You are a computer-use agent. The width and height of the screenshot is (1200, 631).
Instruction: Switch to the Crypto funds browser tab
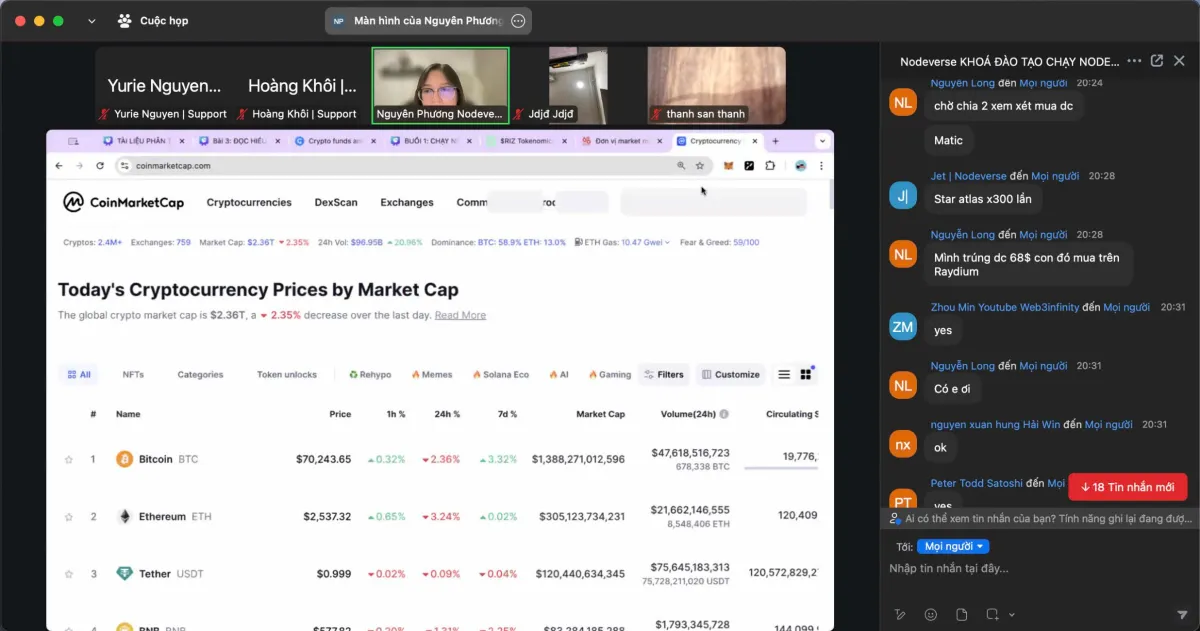(x=335, y=141)
